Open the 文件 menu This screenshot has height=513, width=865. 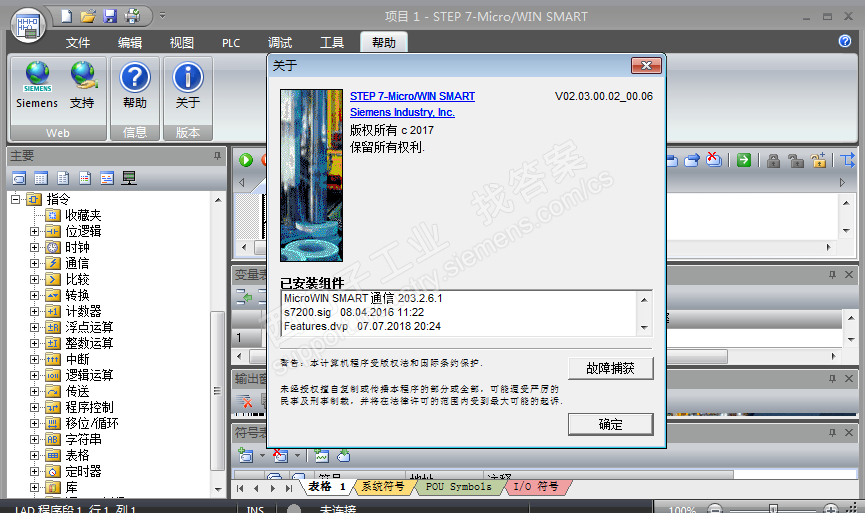pyautogui.click(x=78, y=42)
